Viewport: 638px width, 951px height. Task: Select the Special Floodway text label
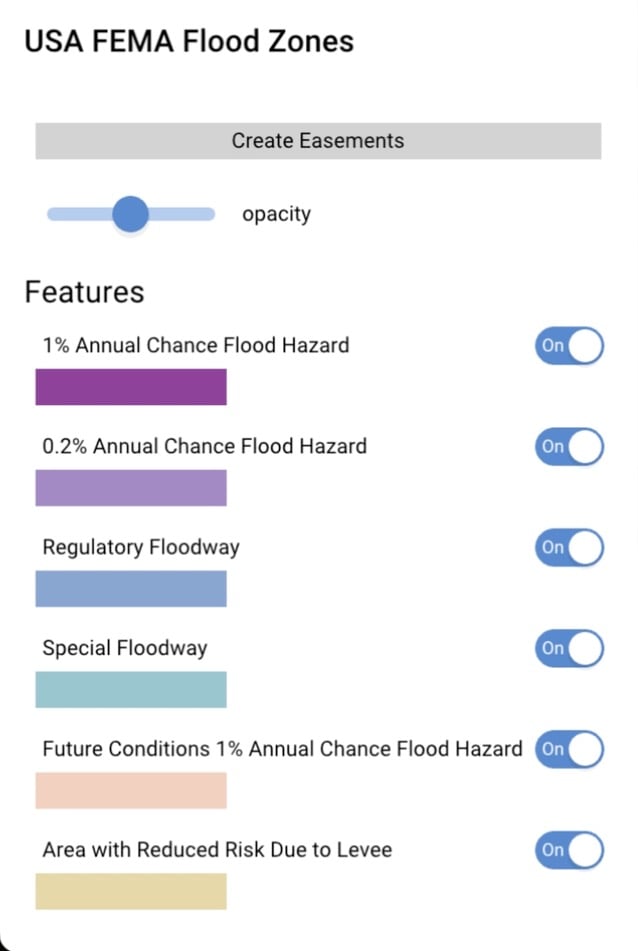(125, 648)
